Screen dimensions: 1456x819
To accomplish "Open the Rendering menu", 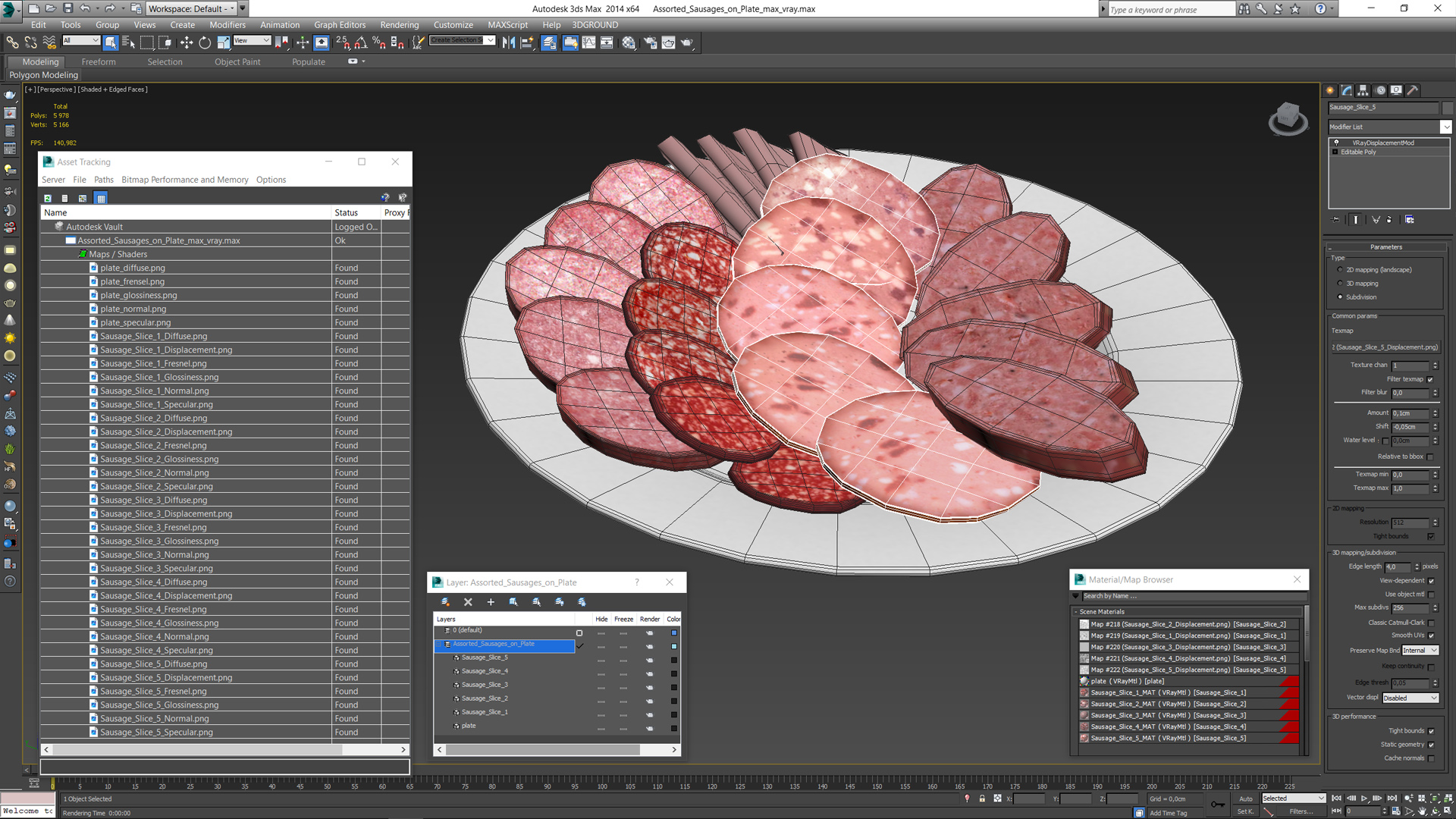I will (x=399, y=24).
